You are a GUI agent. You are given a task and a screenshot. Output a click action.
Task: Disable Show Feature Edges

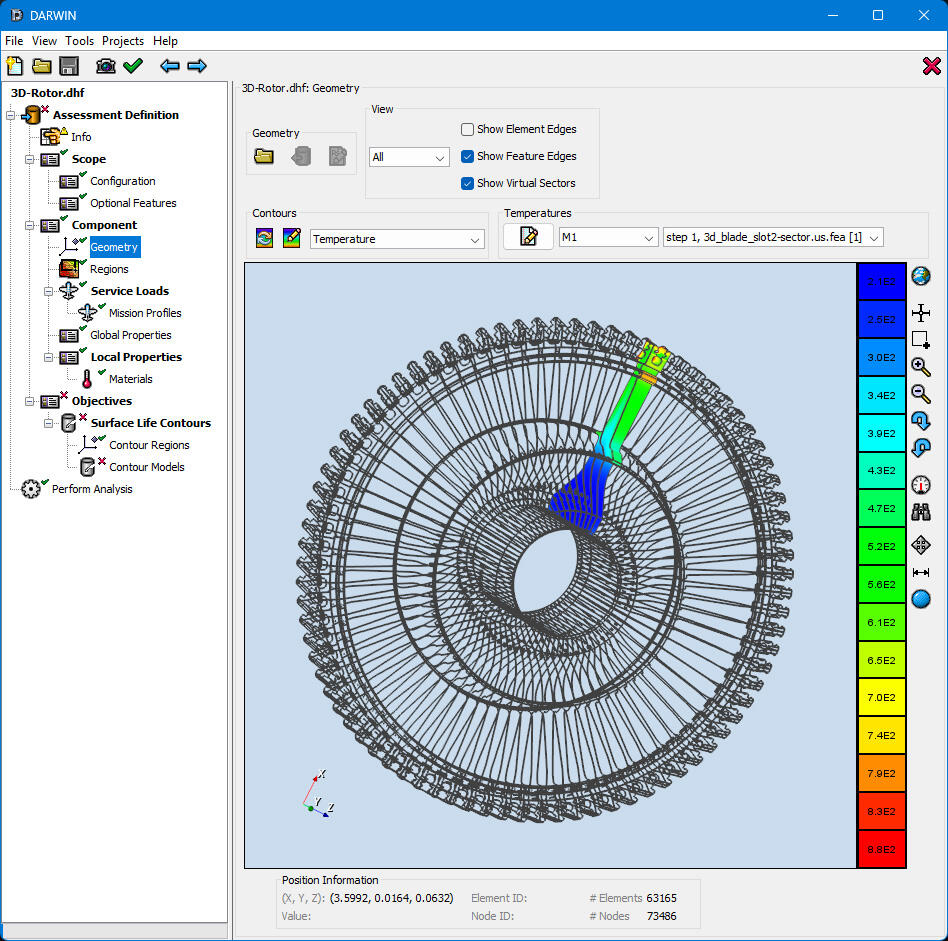(467, 156)
